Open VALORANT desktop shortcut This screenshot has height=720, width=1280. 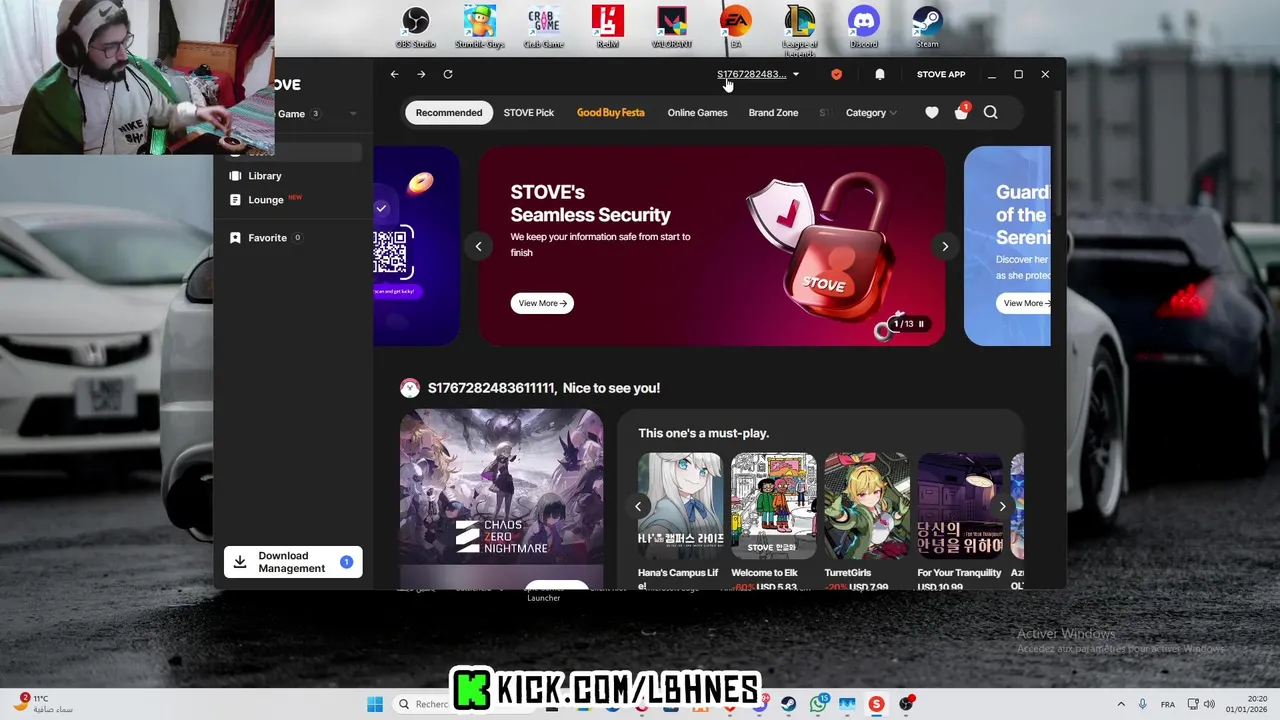tap(672, 27)
